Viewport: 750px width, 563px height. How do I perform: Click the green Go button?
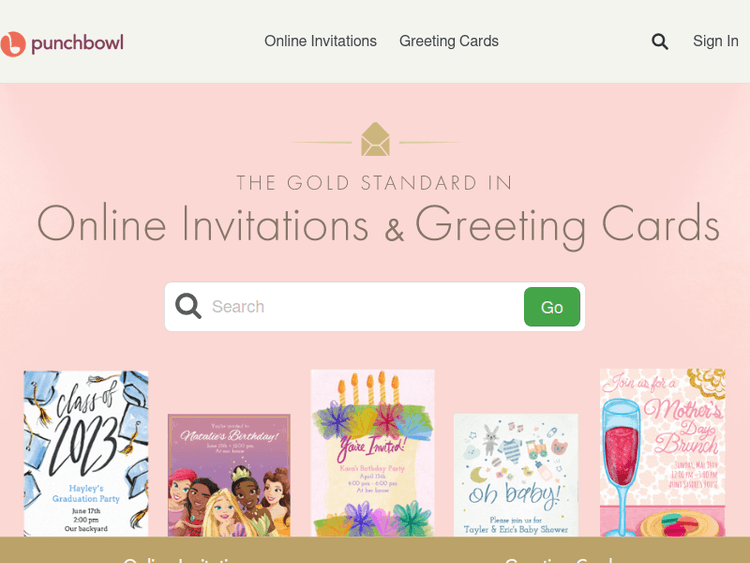click(552, 307)
